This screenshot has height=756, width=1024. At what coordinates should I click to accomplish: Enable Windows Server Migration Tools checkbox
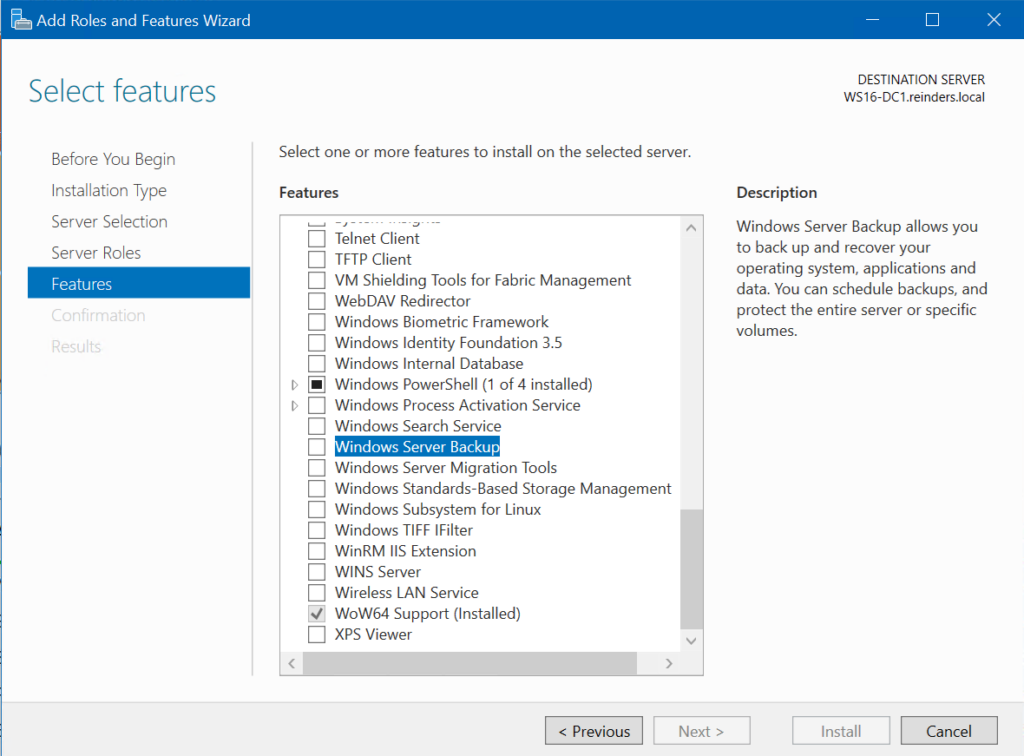[317, 468]
